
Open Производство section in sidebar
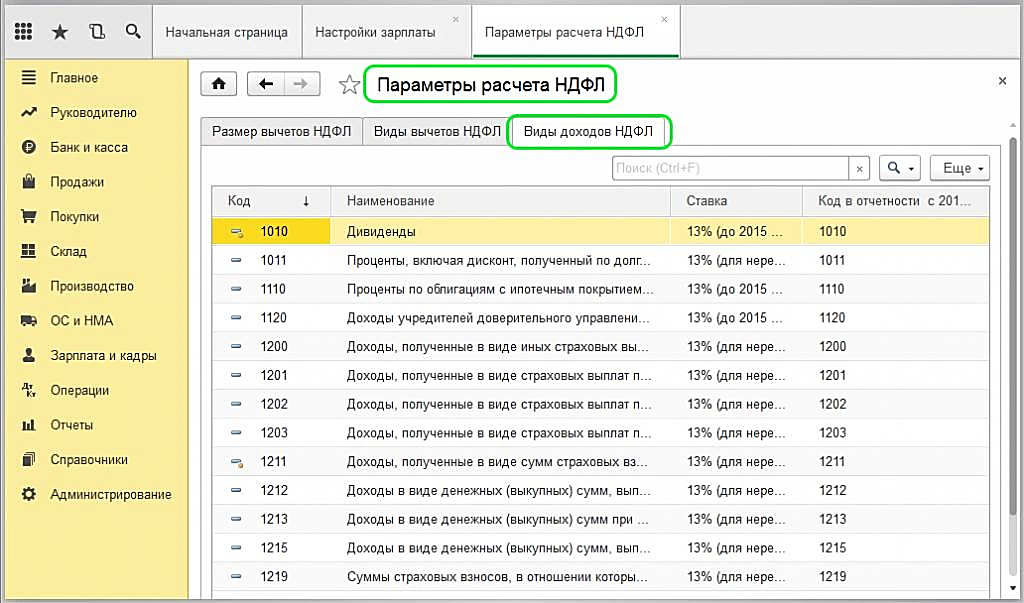click(x=91, y=286)
